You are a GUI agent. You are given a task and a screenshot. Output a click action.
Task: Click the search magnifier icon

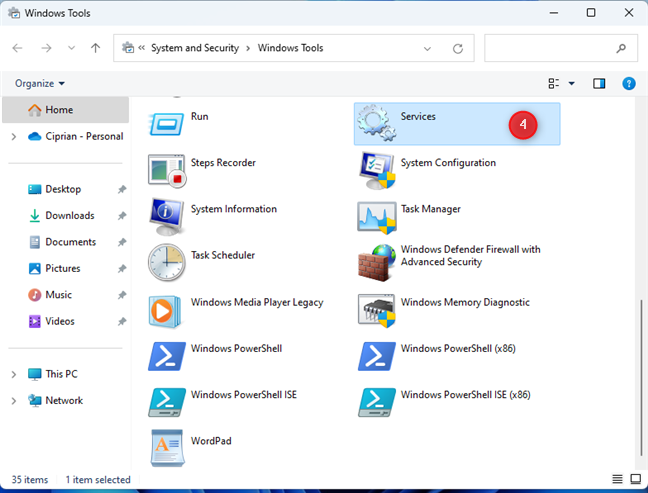[621, 48]
